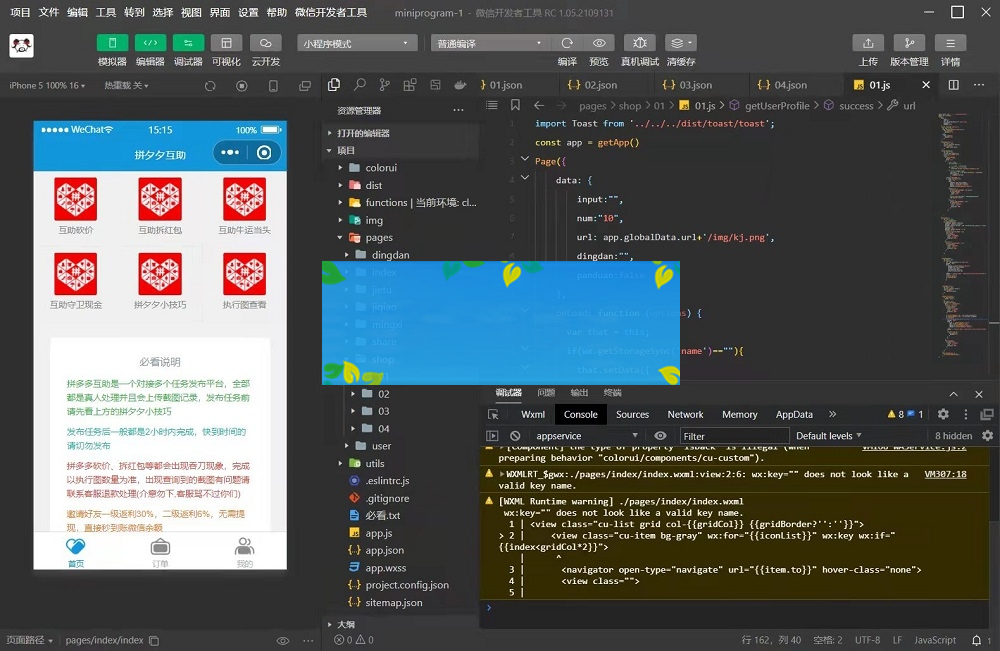Click the 上传 upload icon
Image resolution: width=1000 pixels, height=651 pixels.
tap(868, 43)
